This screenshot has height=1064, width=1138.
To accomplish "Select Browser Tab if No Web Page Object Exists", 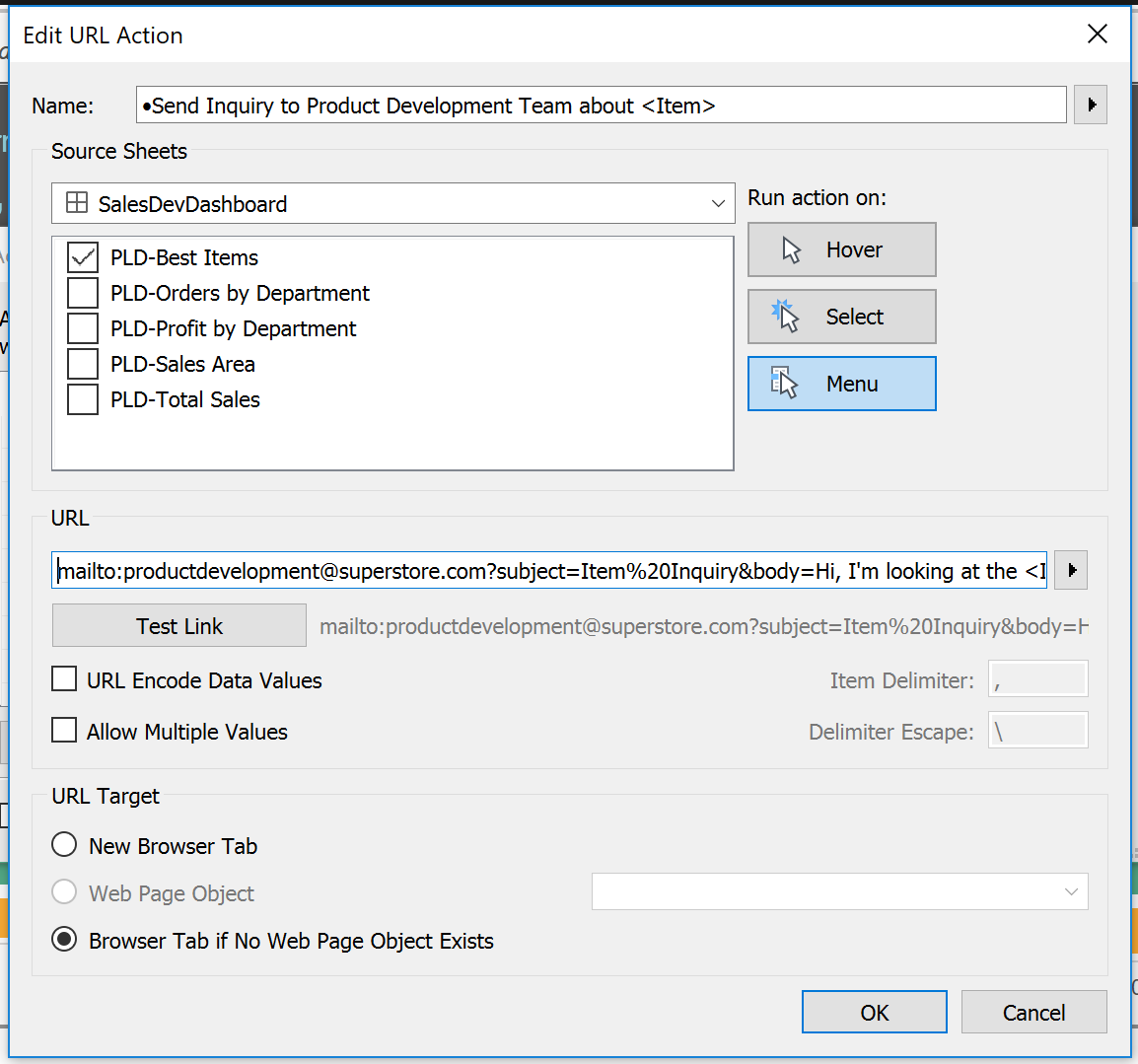I will click(x=64, y=939).
